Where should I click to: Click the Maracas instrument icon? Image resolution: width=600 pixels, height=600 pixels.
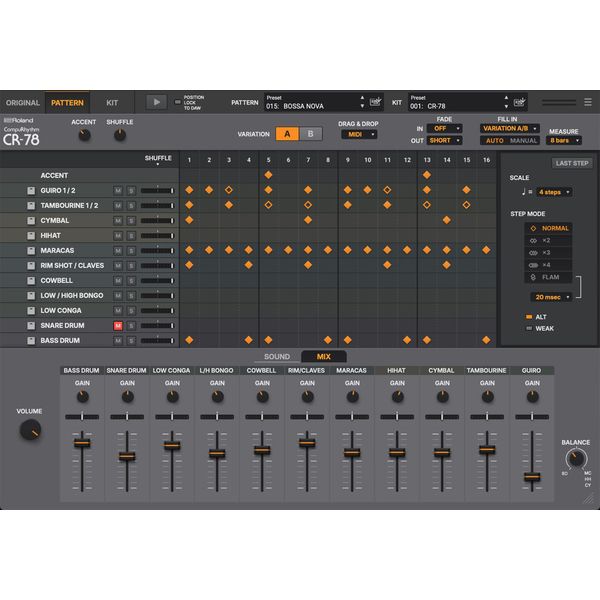click(x=31, y=251)
